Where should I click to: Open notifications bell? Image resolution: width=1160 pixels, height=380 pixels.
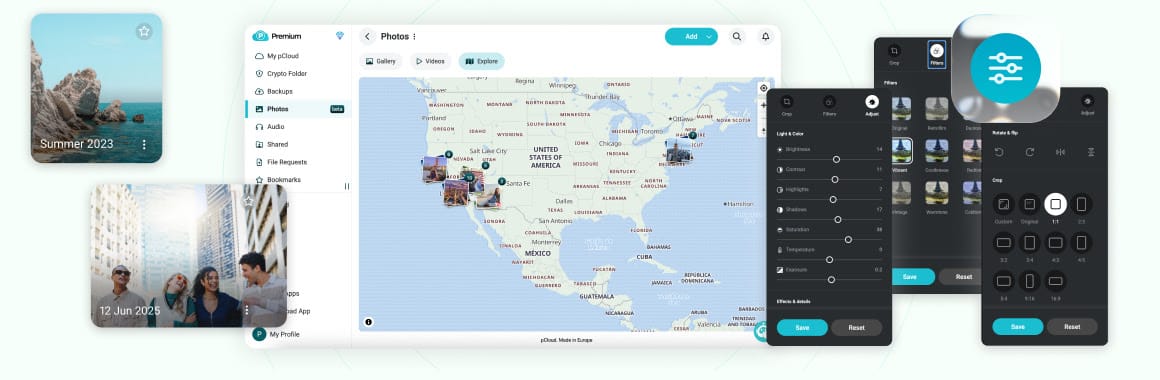766,36
